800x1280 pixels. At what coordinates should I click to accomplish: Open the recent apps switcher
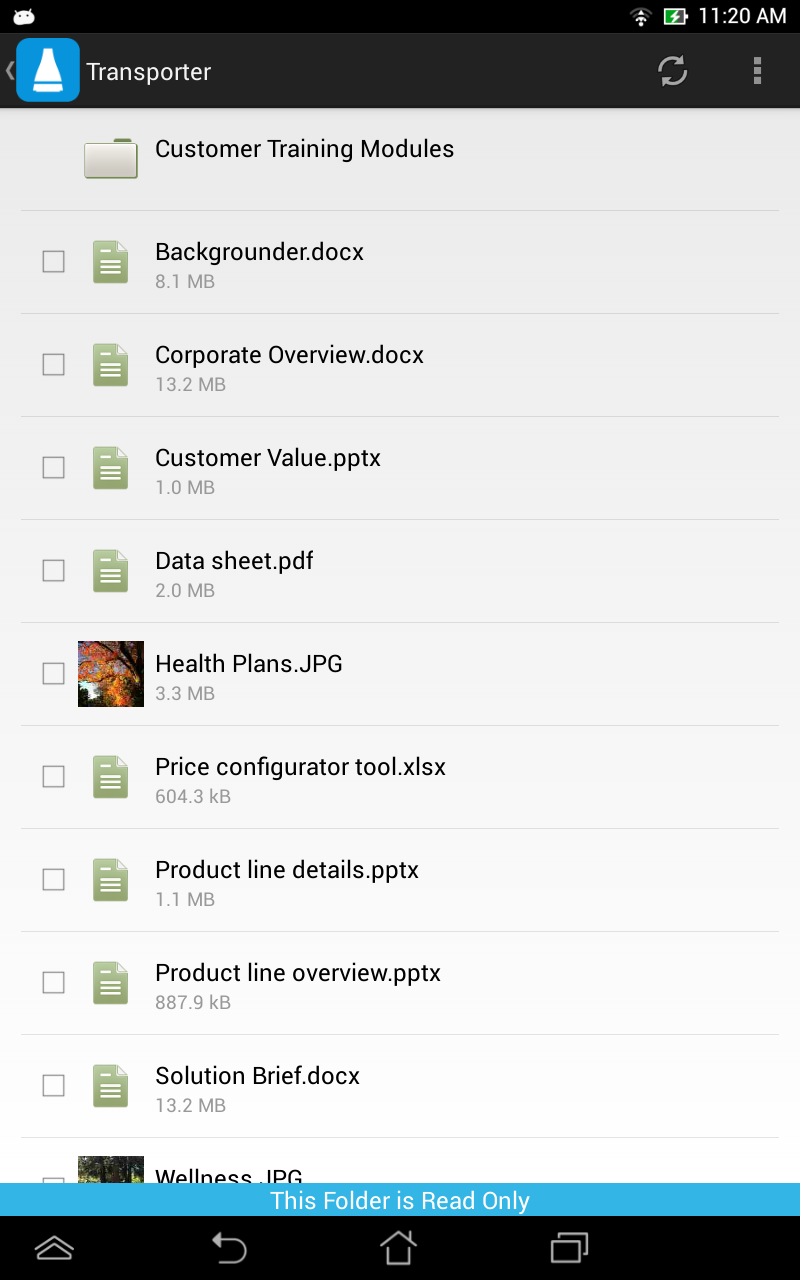pyautogui.click(x=569, y=1247)
